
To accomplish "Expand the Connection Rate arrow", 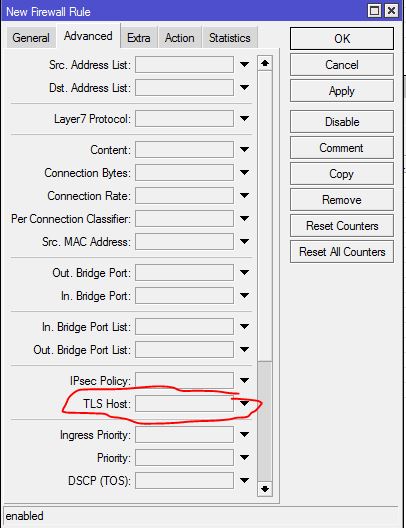I will click(x=244, y=195).
